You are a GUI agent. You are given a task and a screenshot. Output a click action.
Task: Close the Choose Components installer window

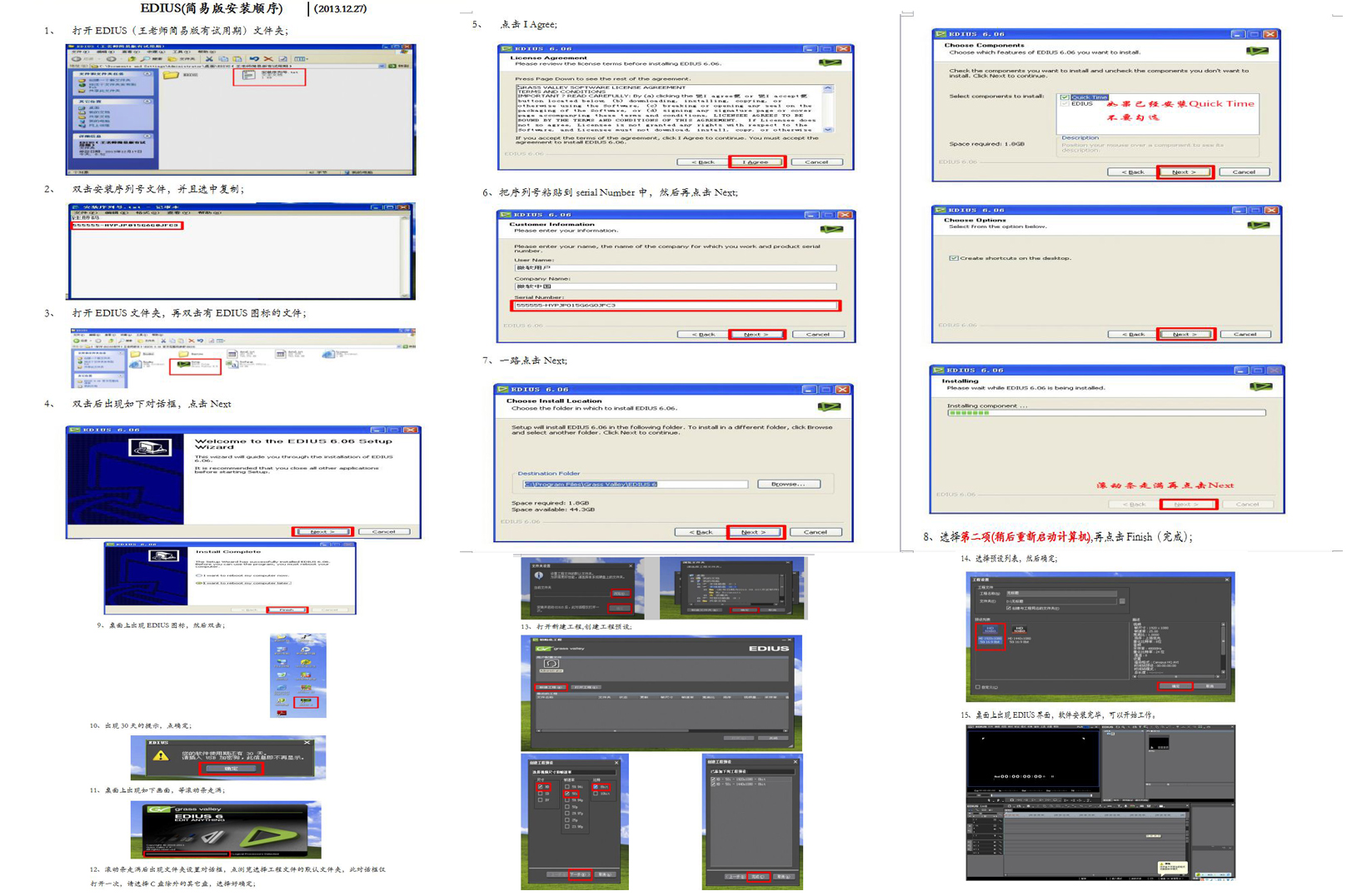1270,34
